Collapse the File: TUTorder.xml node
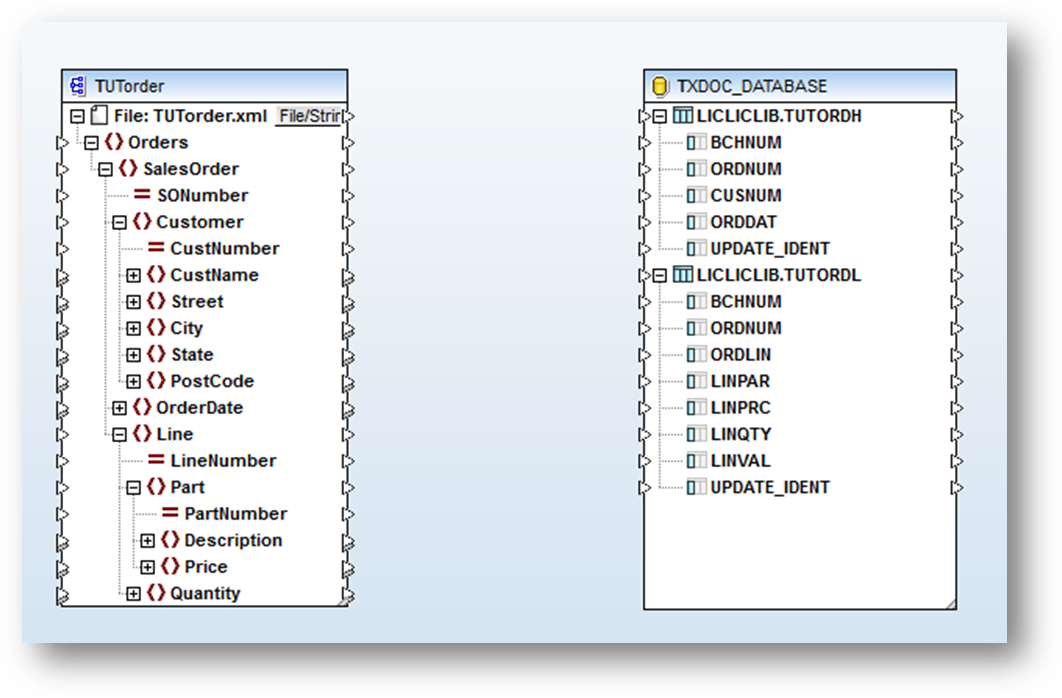 tap(77, 116)
